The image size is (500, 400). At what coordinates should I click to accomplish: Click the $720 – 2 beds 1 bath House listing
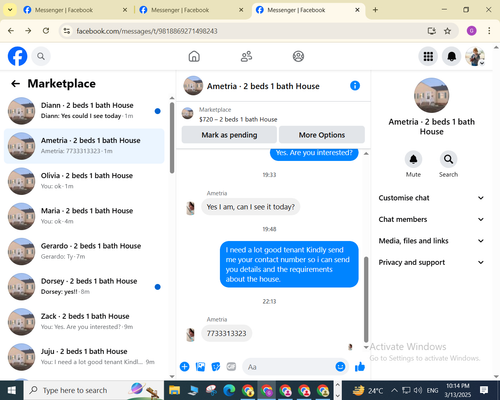(x=238, y=119)
